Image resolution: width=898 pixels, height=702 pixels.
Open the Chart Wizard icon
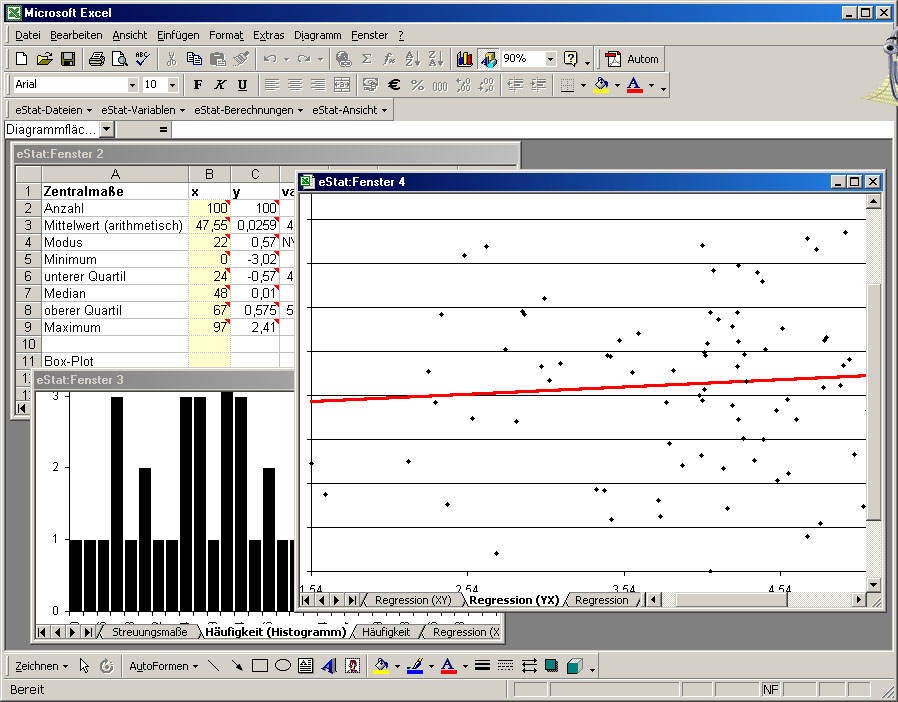465,59
